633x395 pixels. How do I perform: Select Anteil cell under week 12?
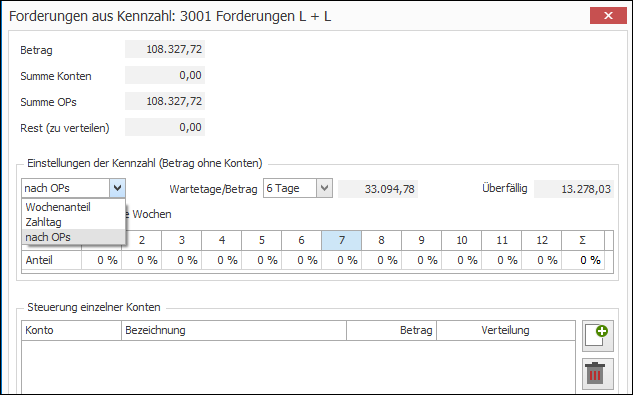coord(541,260)
